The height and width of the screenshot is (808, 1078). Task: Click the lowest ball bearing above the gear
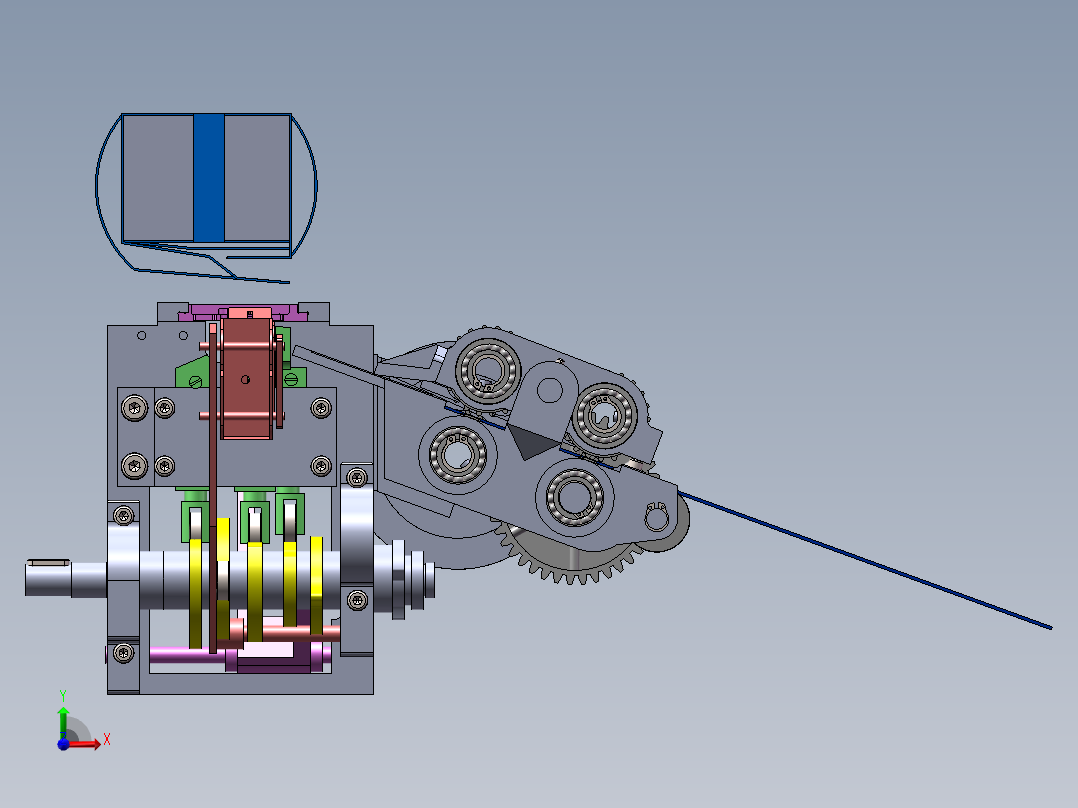pos(573,497)
